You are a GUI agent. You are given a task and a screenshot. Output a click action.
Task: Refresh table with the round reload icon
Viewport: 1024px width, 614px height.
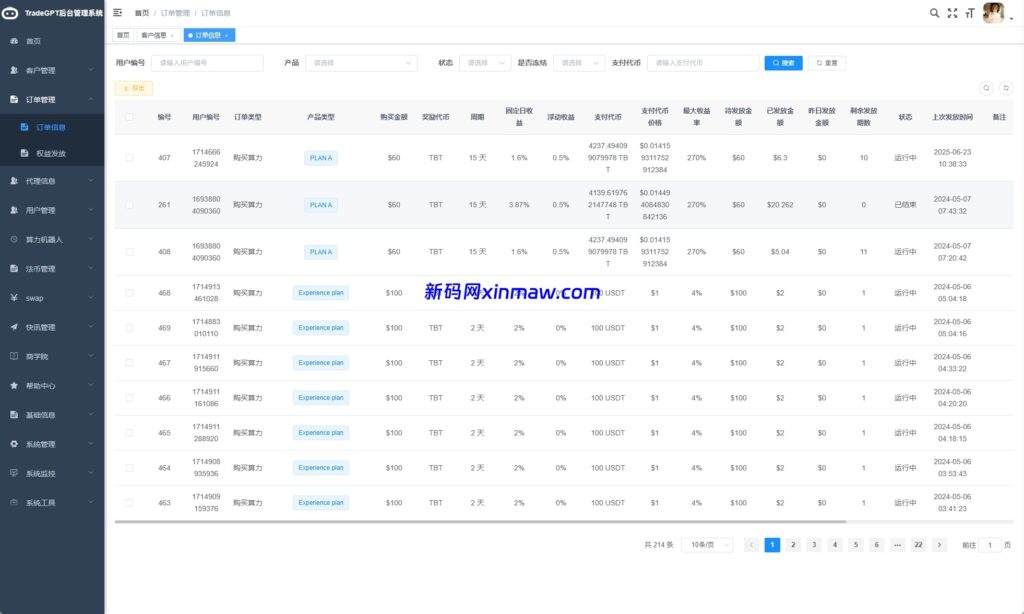[x=1006, y=88]
